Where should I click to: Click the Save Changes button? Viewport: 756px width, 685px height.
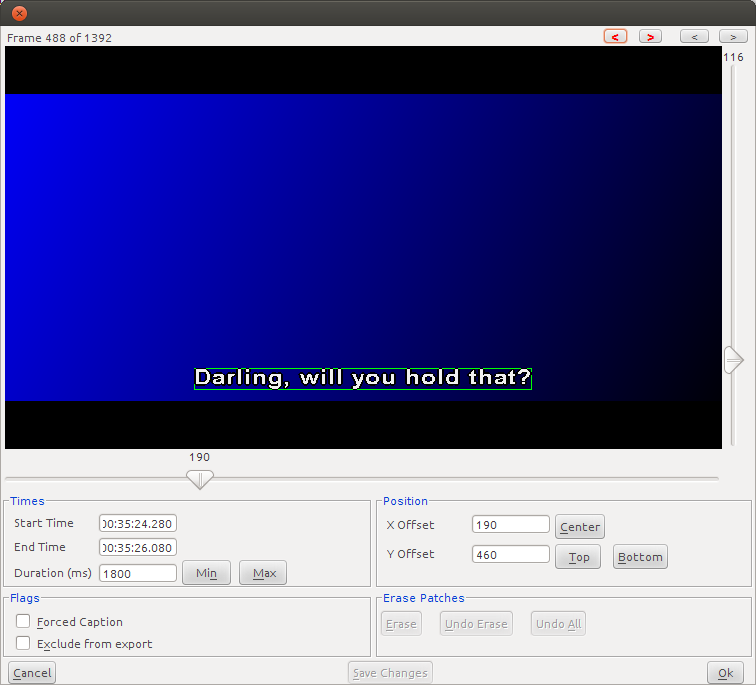[x=390, y=673]
